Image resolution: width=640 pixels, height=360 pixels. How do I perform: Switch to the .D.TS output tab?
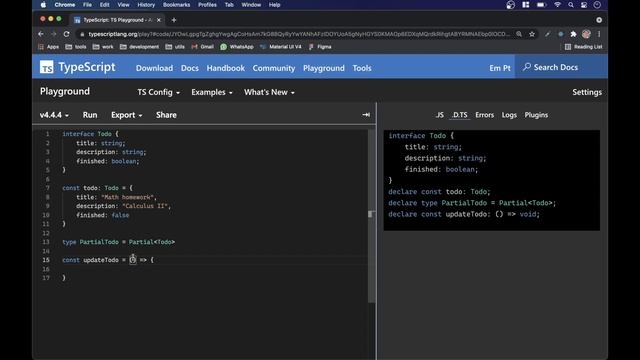460,115
